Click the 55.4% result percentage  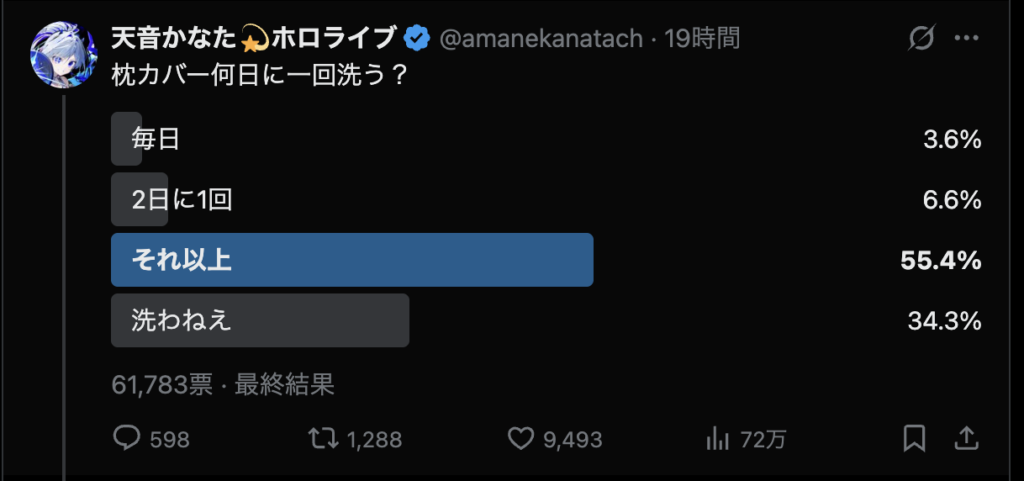coord(940,261)
